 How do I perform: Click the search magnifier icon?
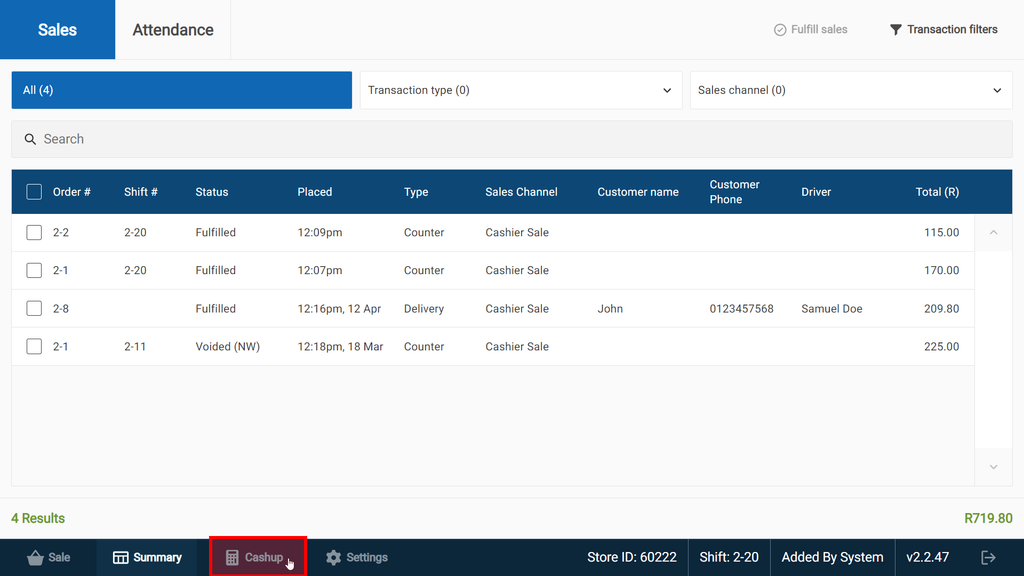[30, 139]
